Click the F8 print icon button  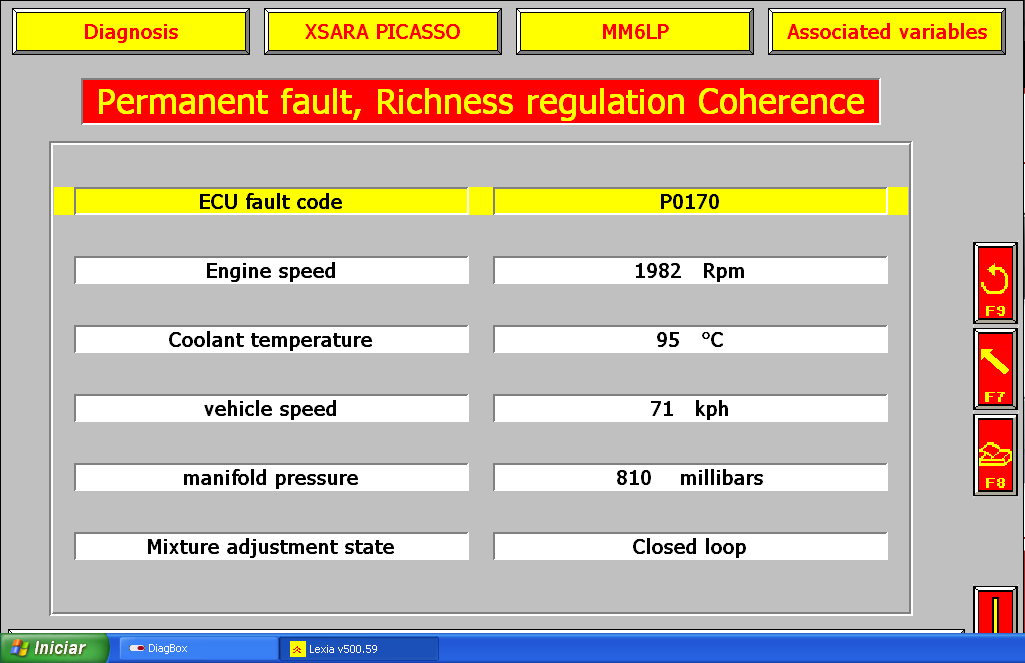(995, 455)
